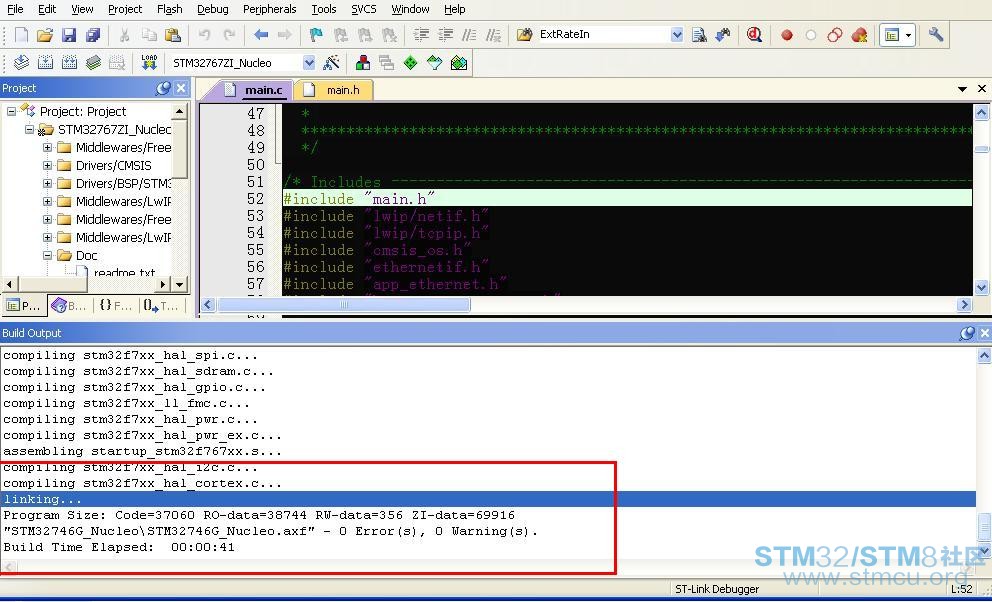Image resolution: width=992 pixels, height=602 pixels.
Task: Switch to the Functions panel tab
Action: click(115, 306)
